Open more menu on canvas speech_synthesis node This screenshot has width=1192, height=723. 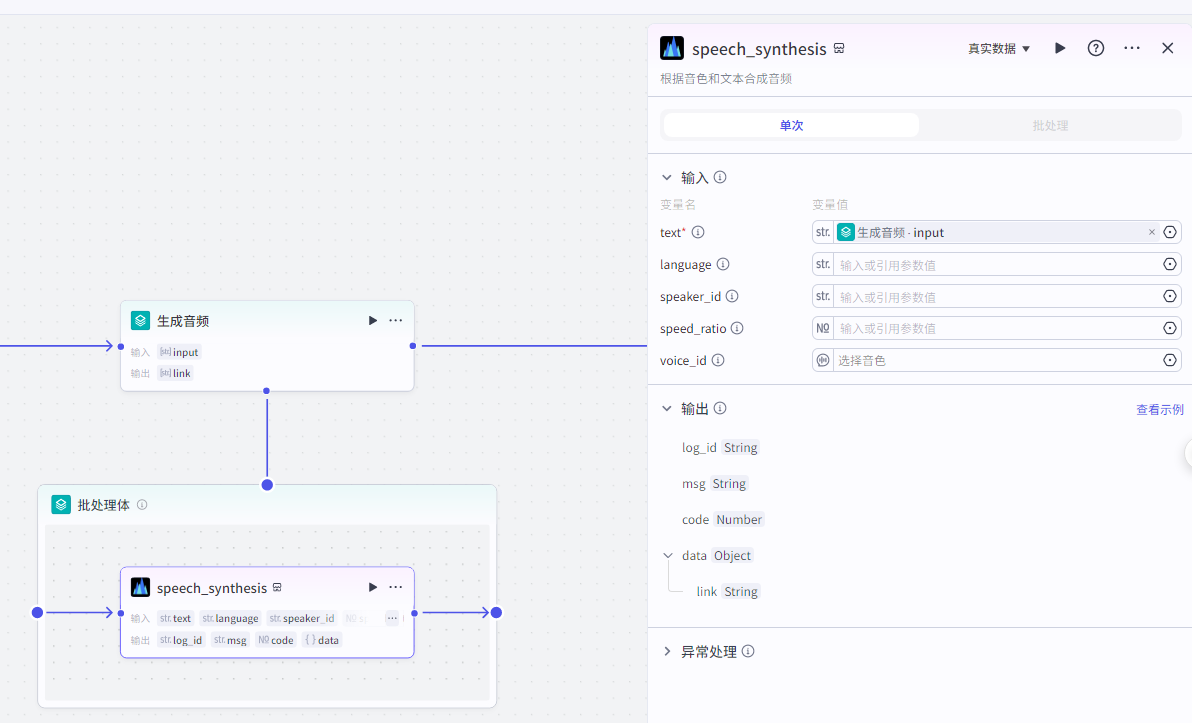coord(396,588)
